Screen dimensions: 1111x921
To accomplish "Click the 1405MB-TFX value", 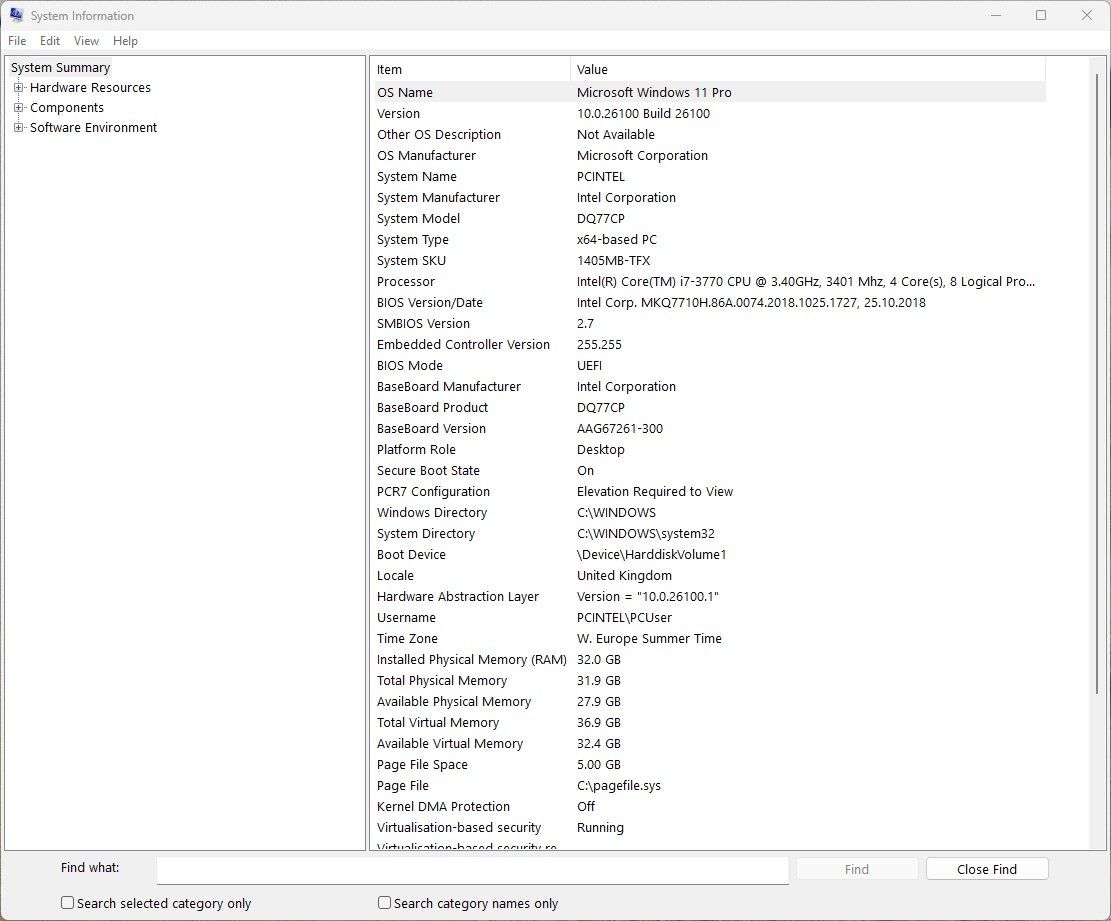I will 613,261.
